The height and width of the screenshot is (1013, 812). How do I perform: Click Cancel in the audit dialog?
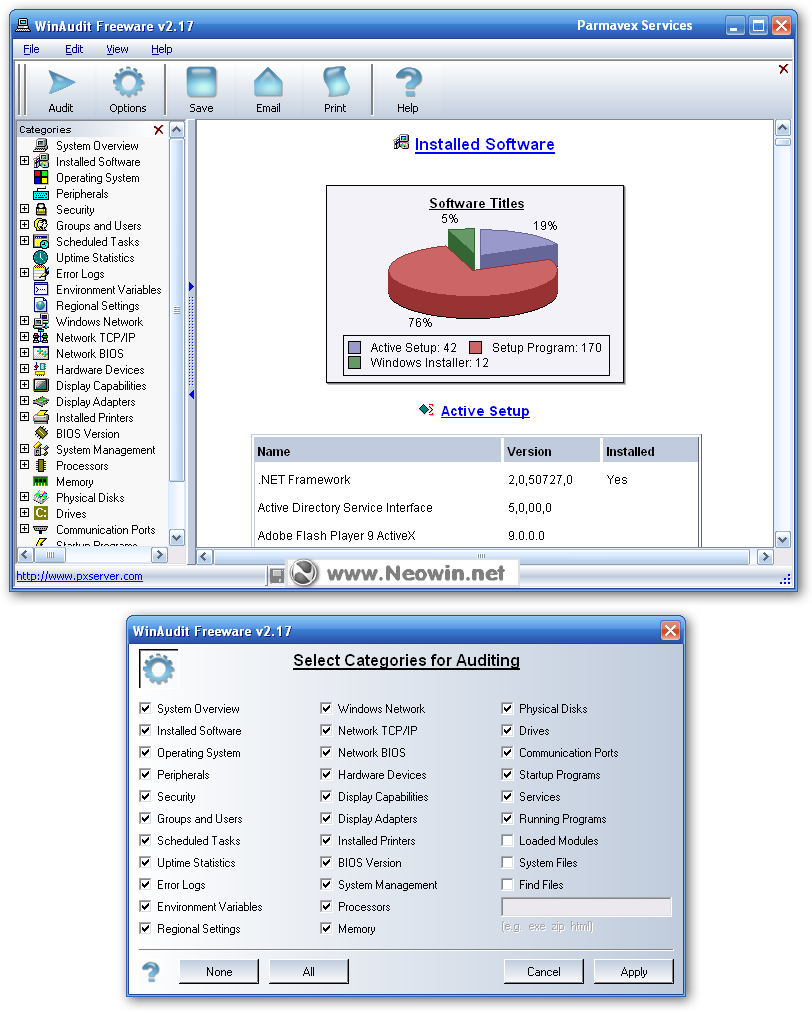[544, 971]
